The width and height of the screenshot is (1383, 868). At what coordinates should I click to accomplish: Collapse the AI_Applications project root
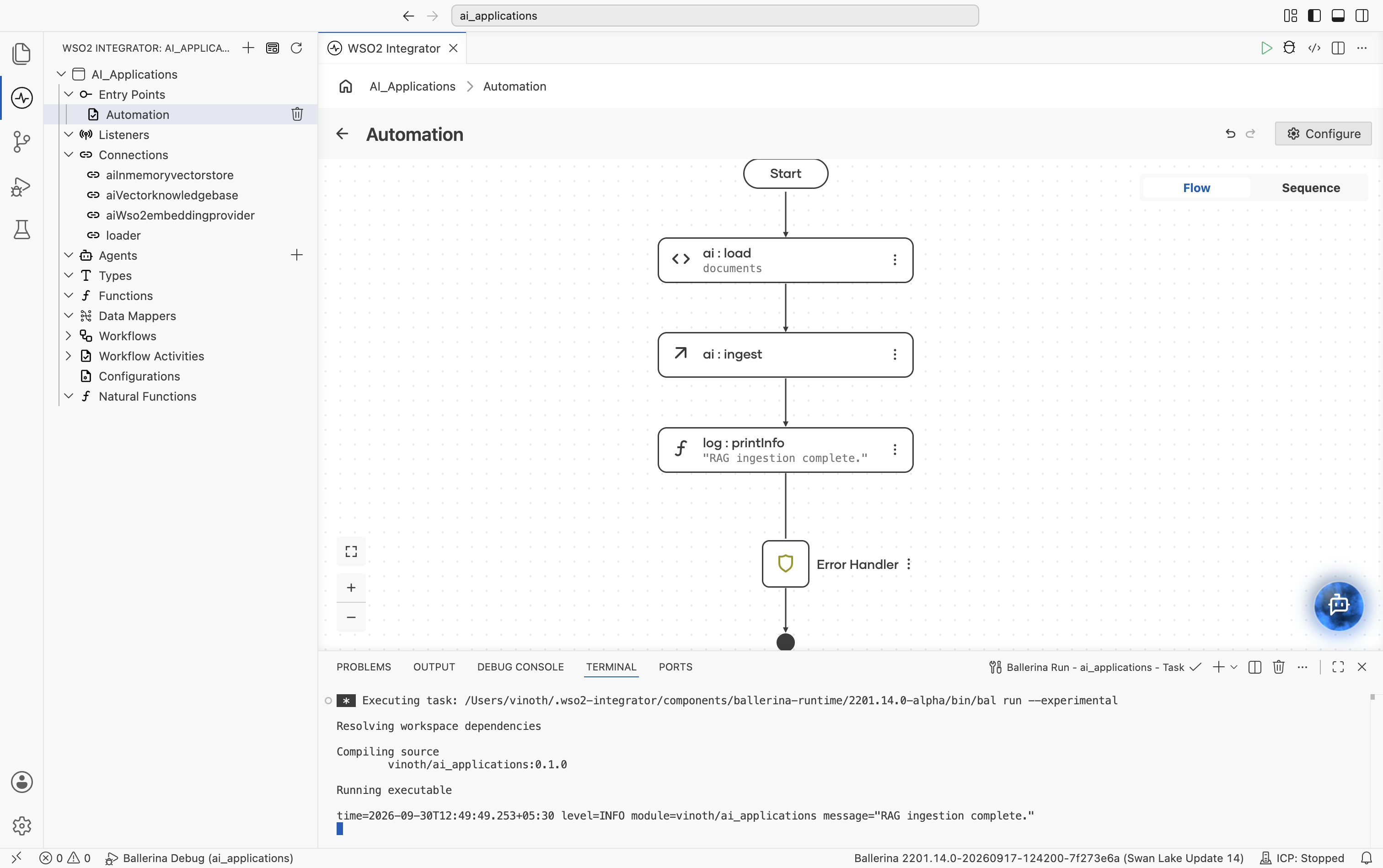pyautogui.click(x=61, y=74)
